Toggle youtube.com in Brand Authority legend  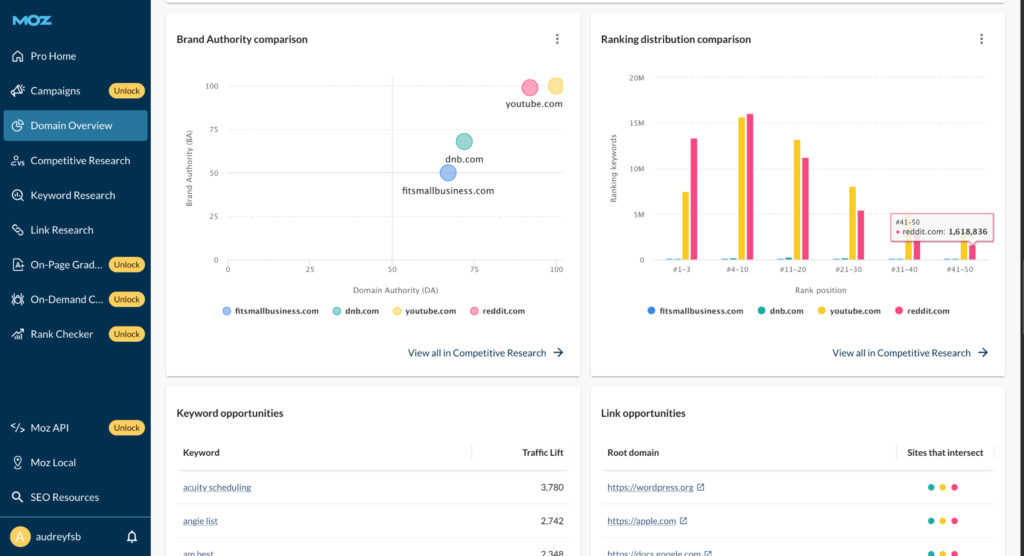(x=424, y=311)
